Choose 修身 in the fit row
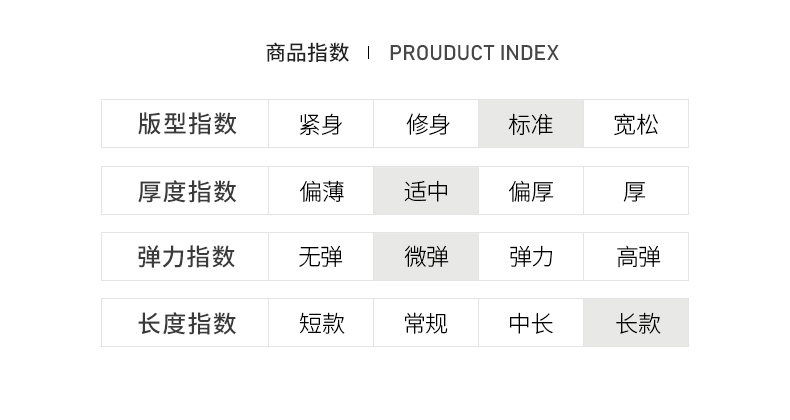790x420 pixels. 426,124
